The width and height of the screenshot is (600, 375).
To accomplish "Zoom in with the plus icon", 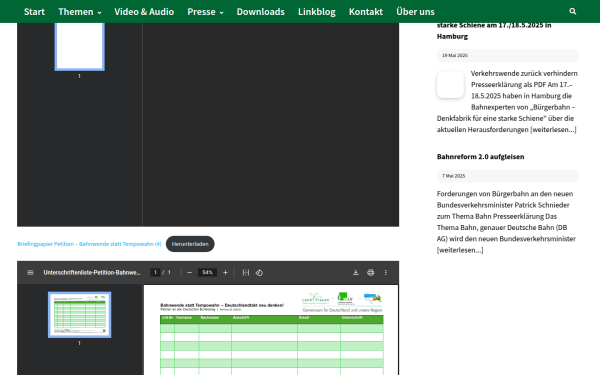I will click(225, 272).
